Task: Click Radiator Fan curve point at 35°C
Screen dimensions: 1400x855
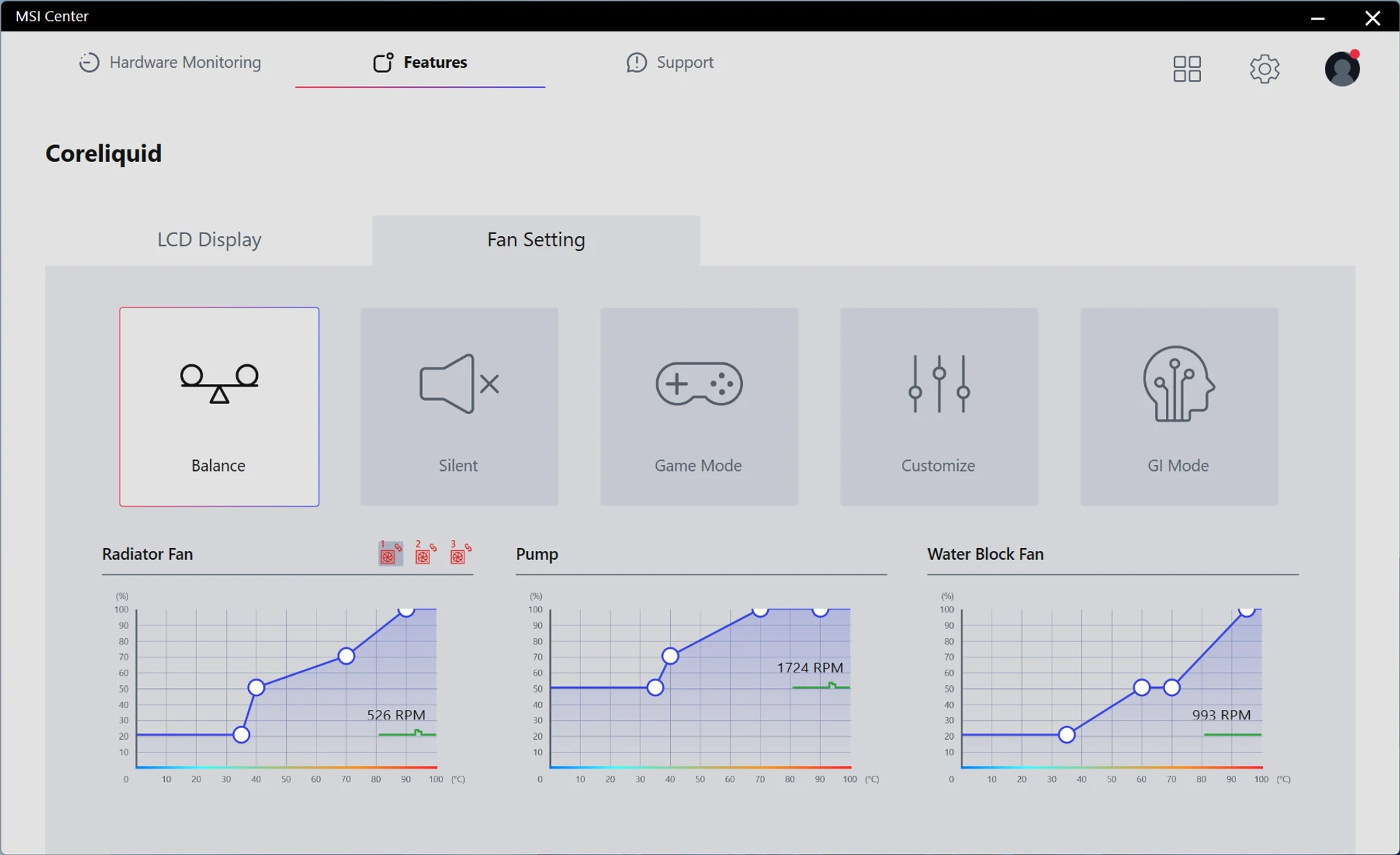Action: click(x=241, y=735)
